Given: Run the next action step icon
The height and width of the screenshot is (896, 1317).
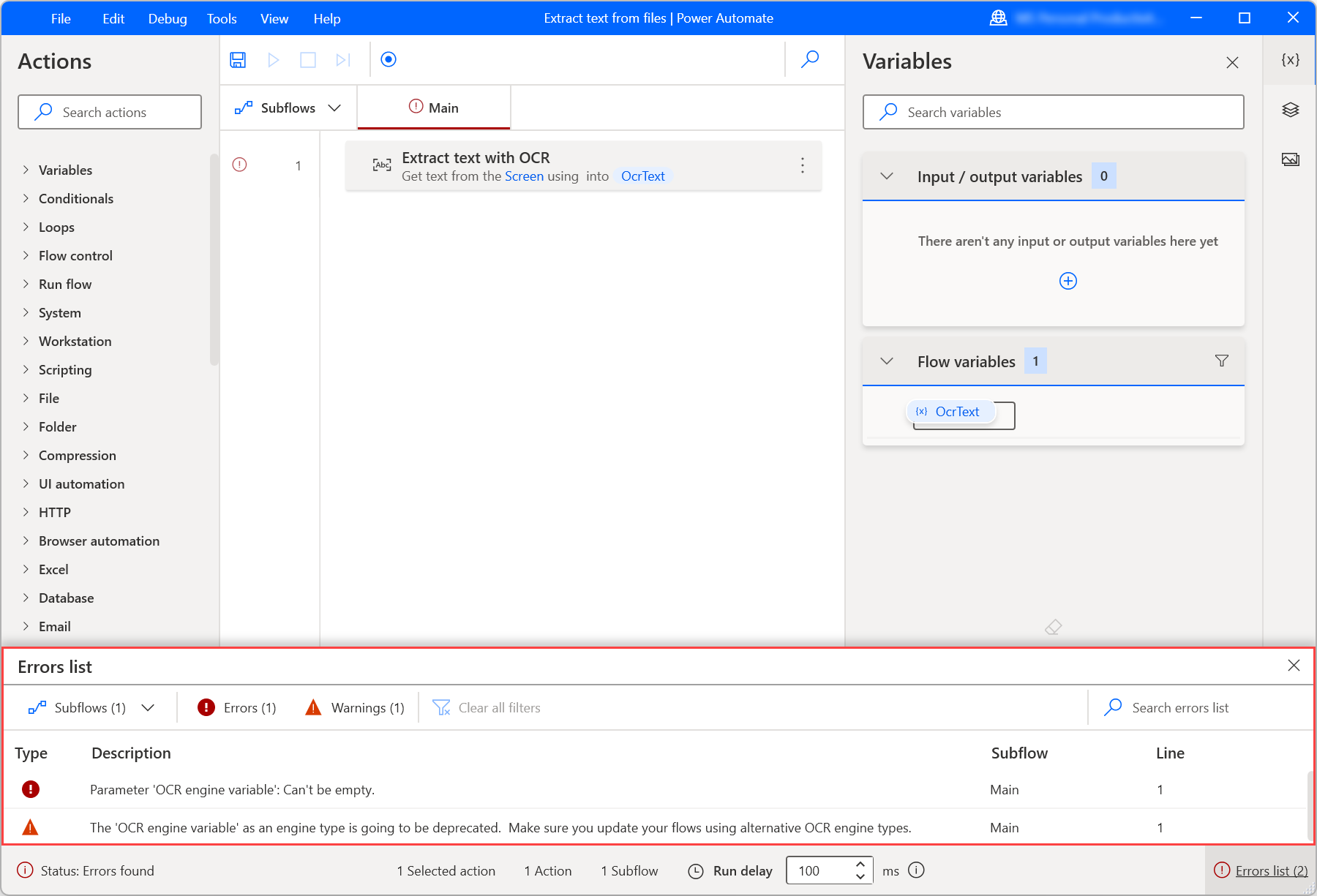Looking at the screenshot, I should (342, 60).
